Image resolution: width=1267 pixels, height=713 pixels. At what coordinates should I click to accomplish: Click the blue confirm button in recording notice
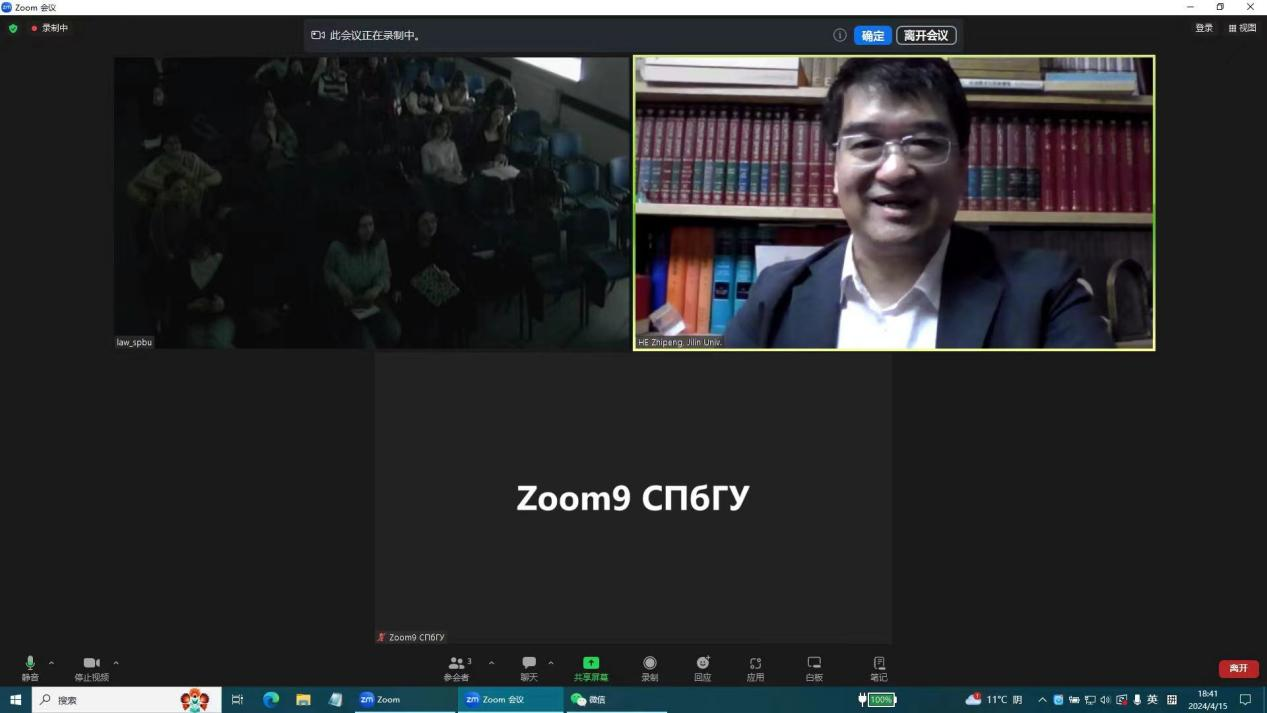click(x=872, y=36)
